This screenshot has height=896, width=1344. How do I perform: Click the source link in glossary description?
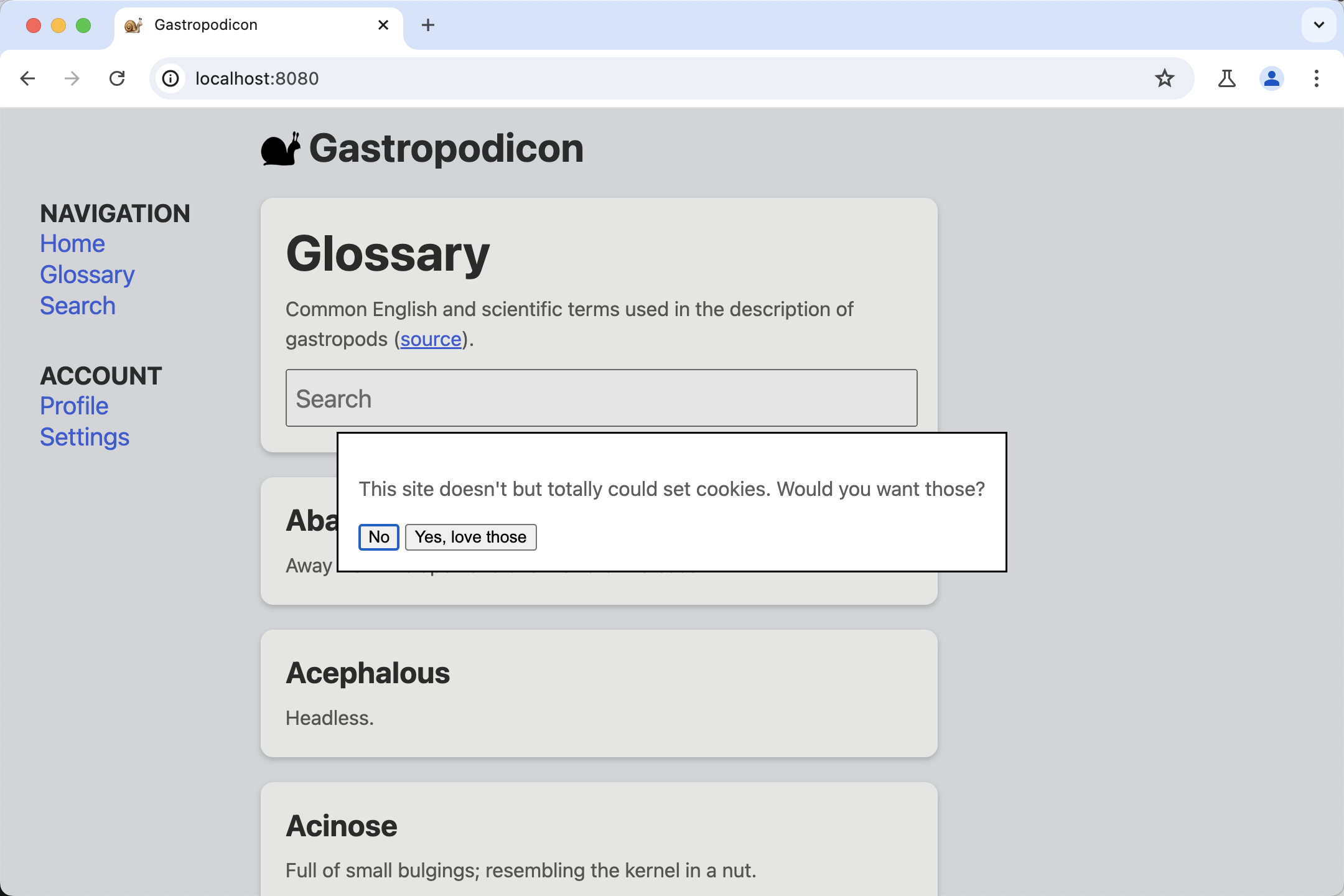(x=430, y=339)
